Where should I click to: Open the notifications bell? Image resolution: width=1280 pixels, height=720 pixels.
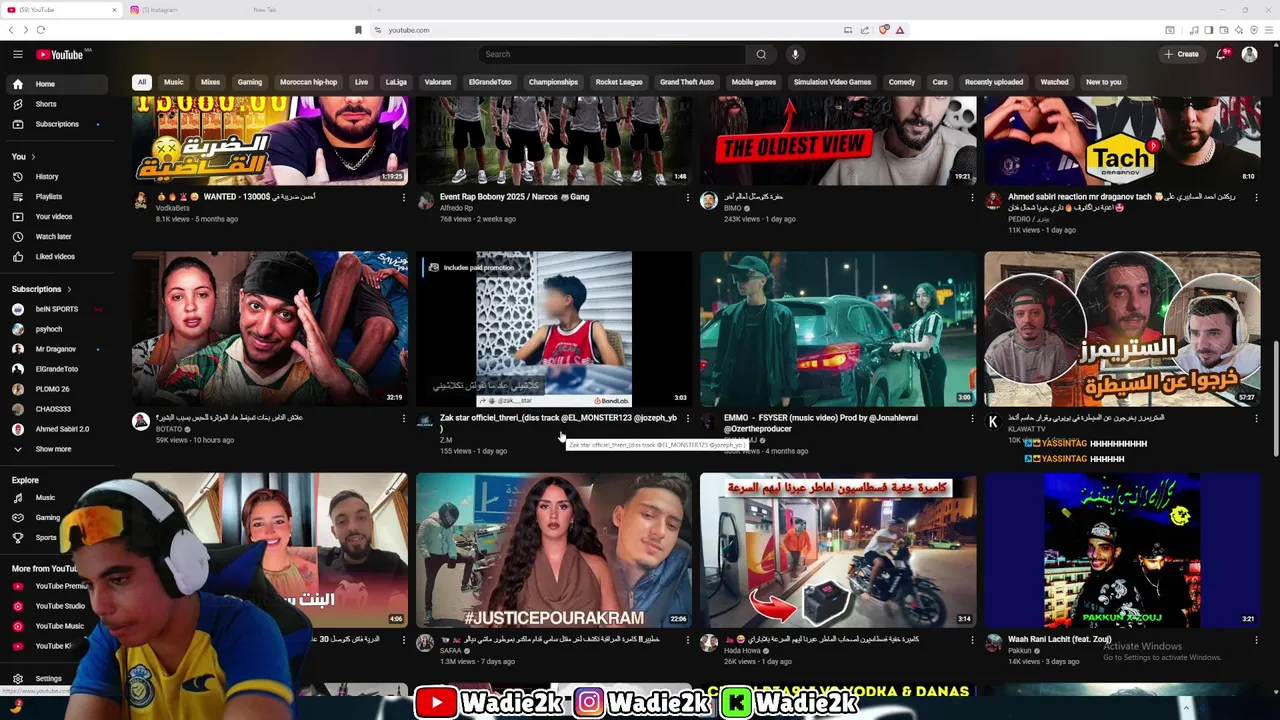(x=1220, y=54)
